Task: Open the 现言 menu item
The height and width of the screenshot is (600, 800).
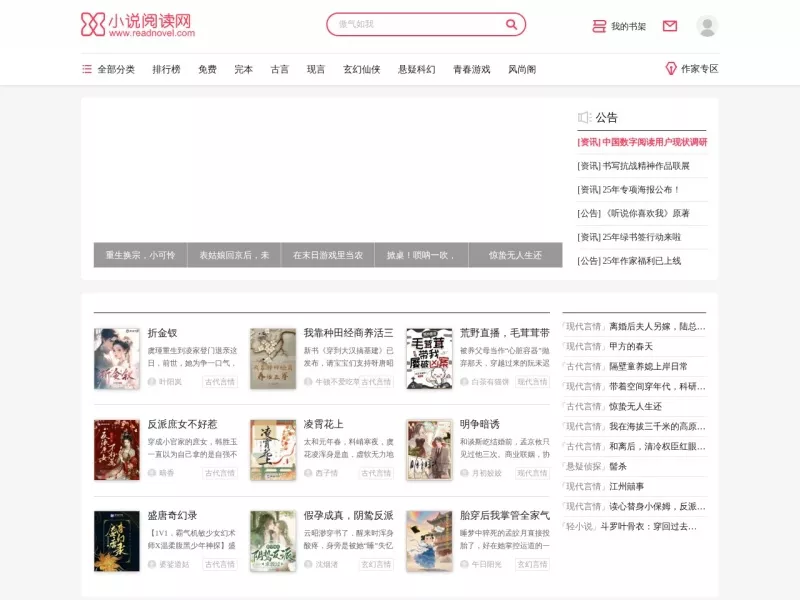Action: 316,69
